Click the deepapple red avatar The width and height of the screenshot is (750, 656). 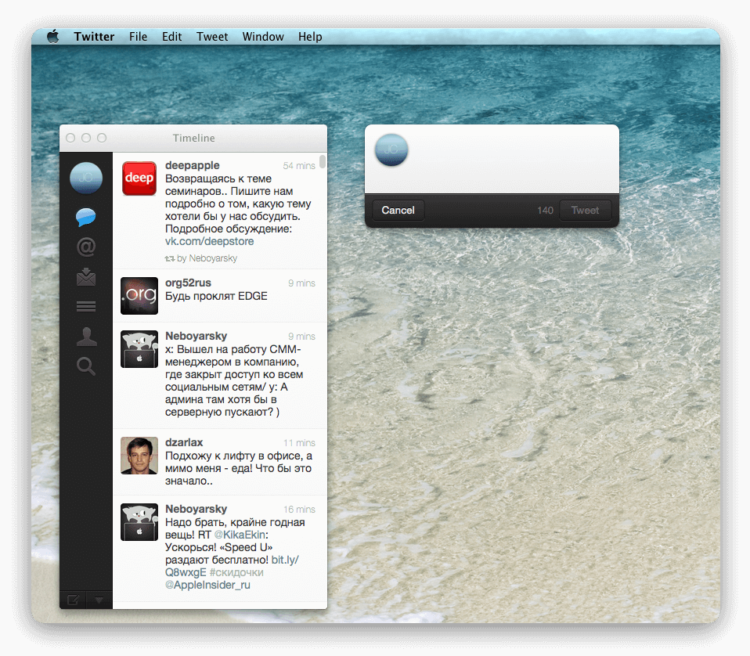139,178
